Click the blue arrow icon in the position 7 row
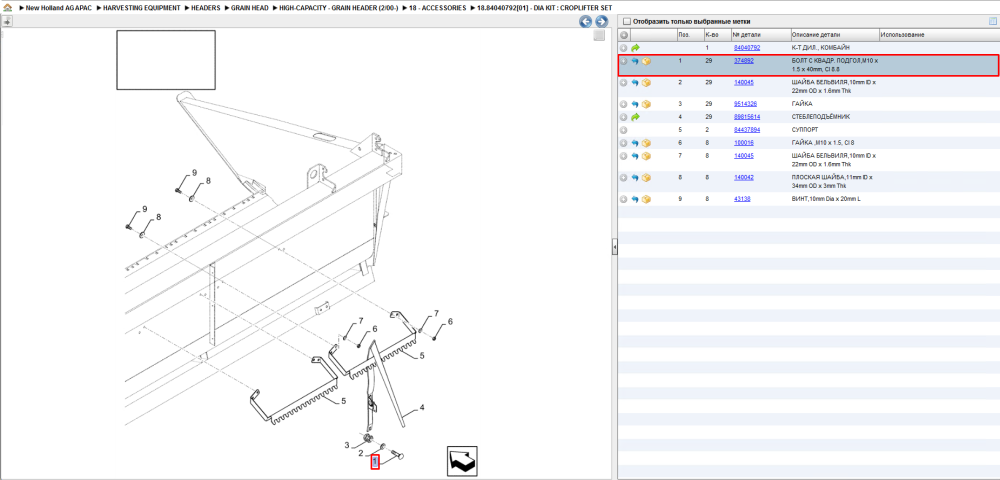The width and height of the screenshot is (1000, 480). point(635,156)
